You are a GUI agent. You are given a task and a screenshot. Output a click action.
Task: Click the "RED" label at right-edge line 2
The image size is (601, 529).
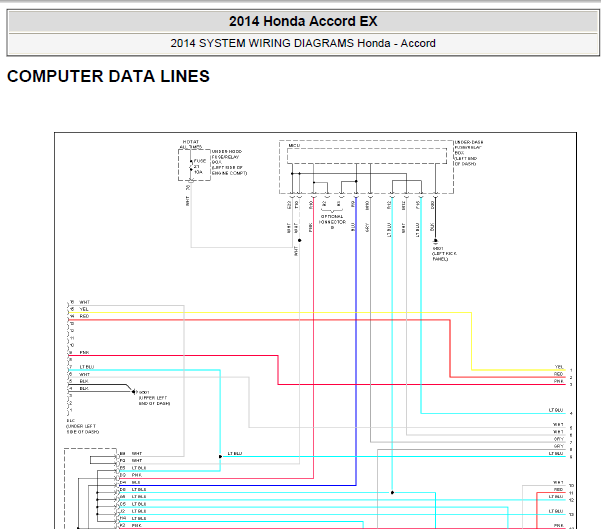pos(559,374)
